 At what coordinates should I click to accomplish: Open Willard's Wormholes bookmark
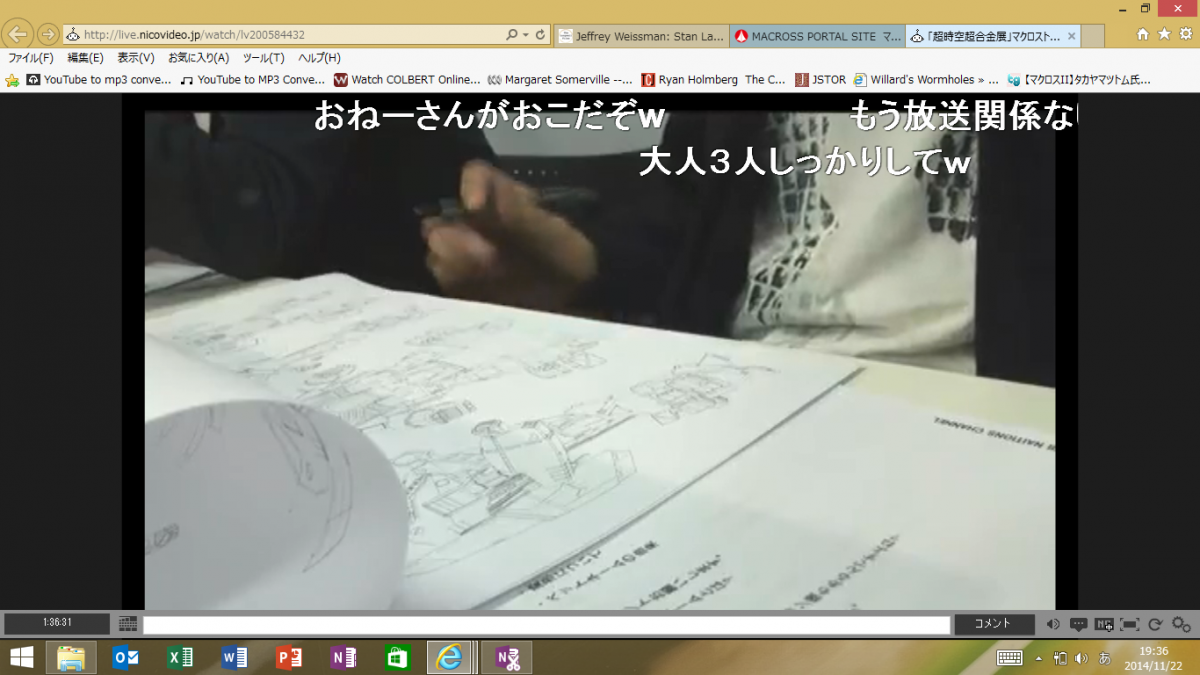click(926, 80)
